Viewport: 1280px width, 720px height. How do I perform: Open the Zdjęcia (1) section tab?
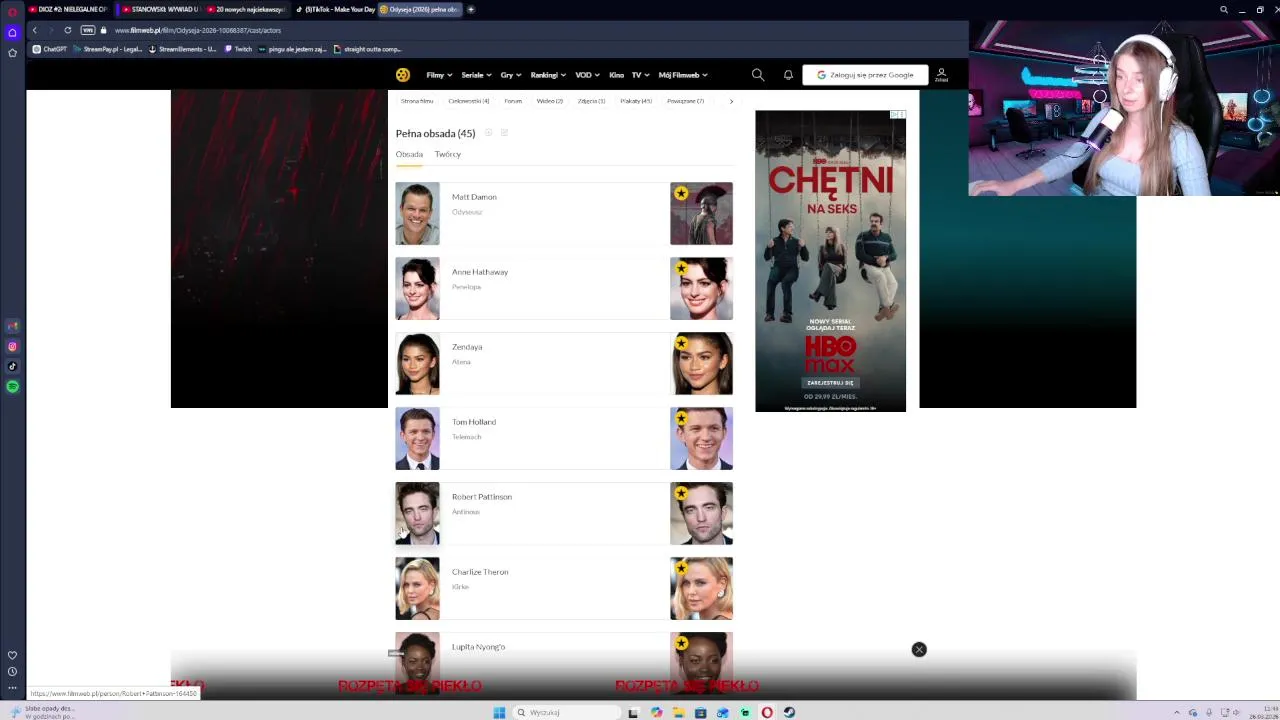[x=591, y=101]
